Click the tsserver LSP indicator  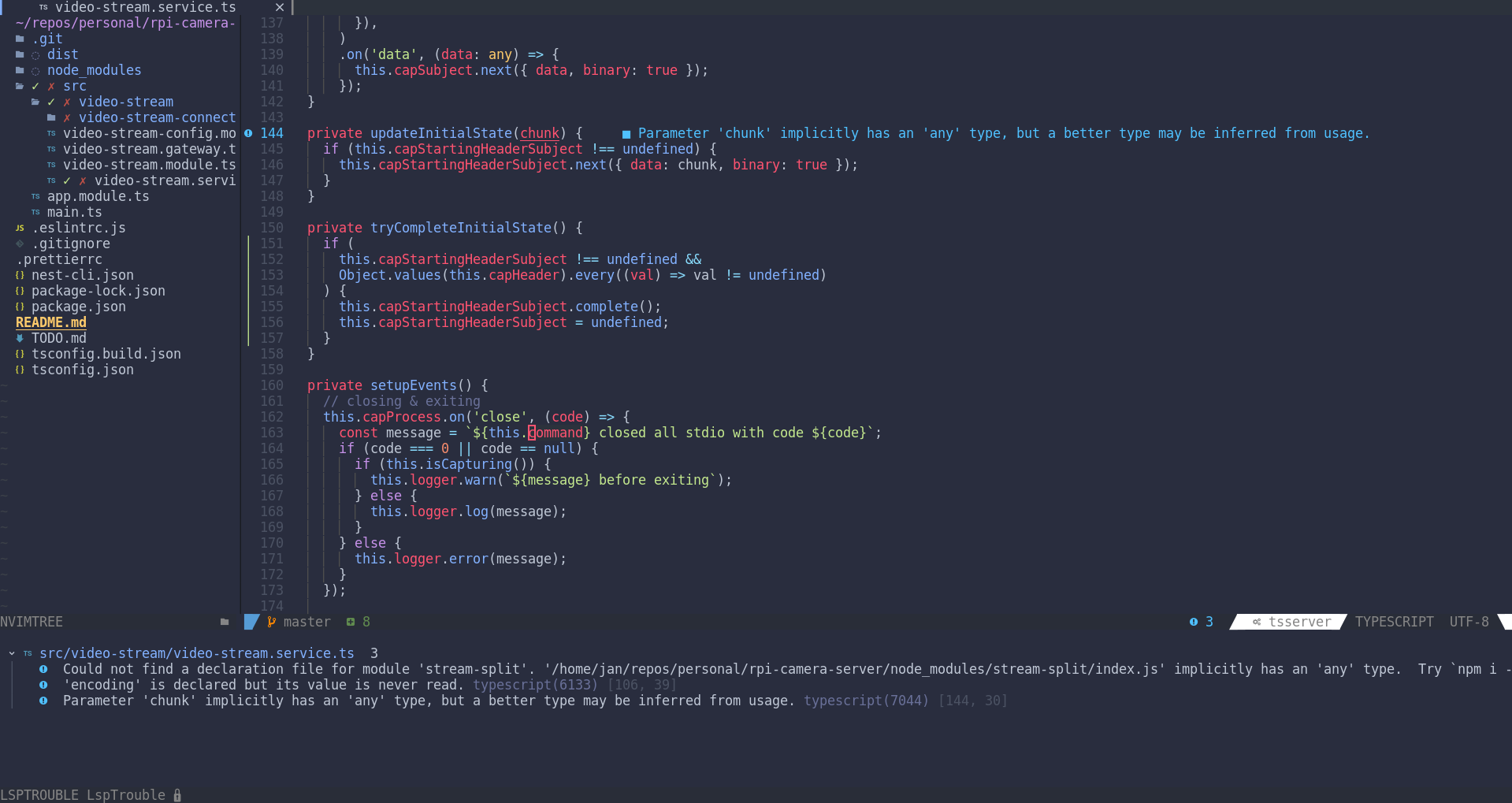(1292, 622)
